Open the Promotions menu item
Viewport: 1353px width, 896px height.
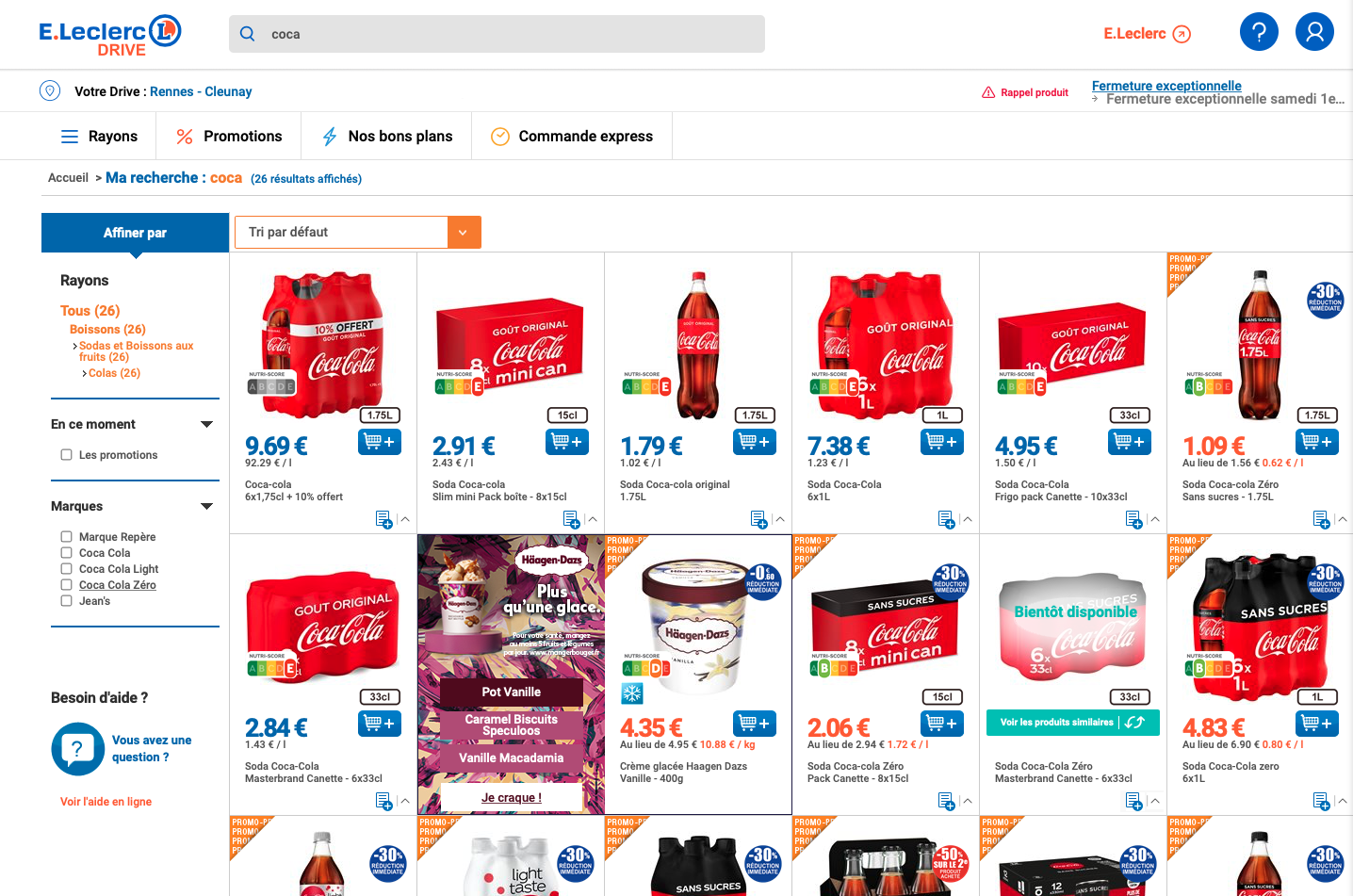pos(229,137)
